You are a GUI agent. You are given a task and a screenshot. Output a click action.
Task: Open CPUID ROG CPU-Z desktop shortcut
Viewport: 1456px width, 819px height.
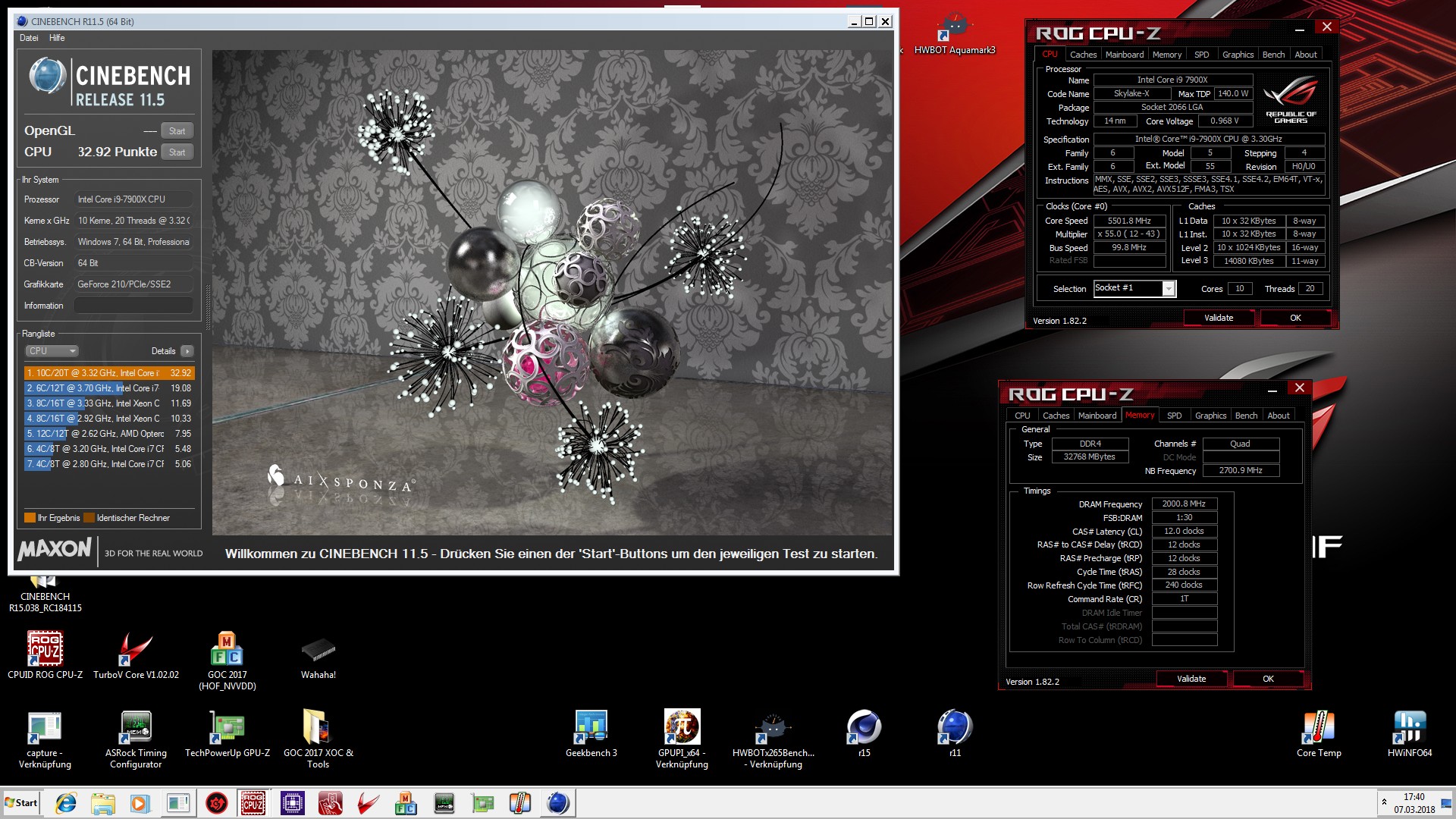pos(45,654)
